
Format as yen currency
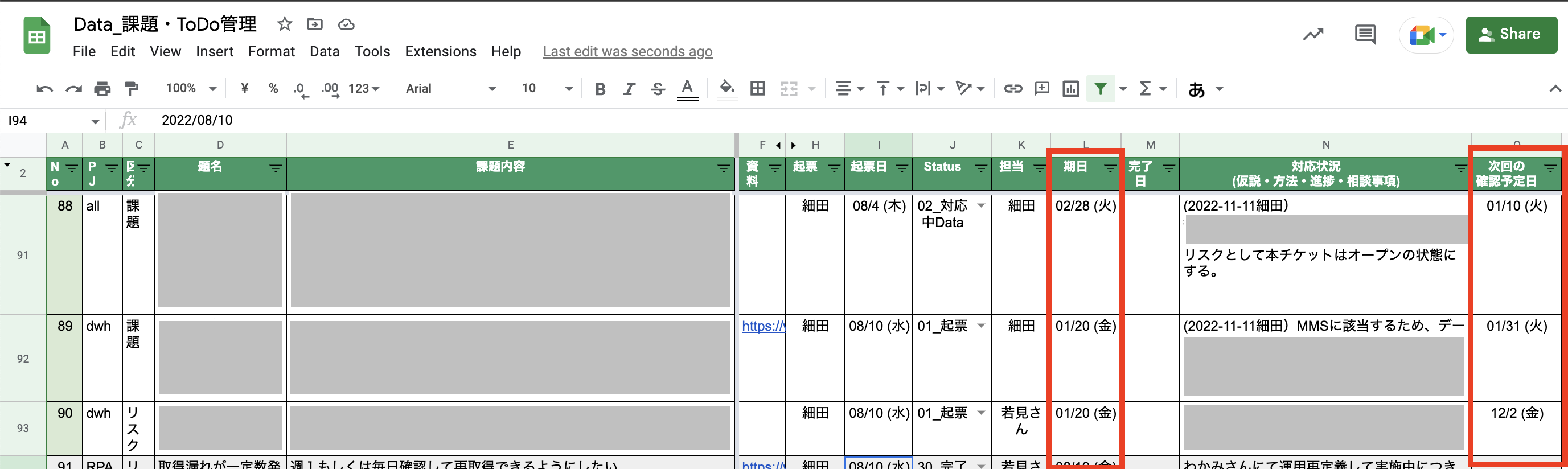(245, 88)
